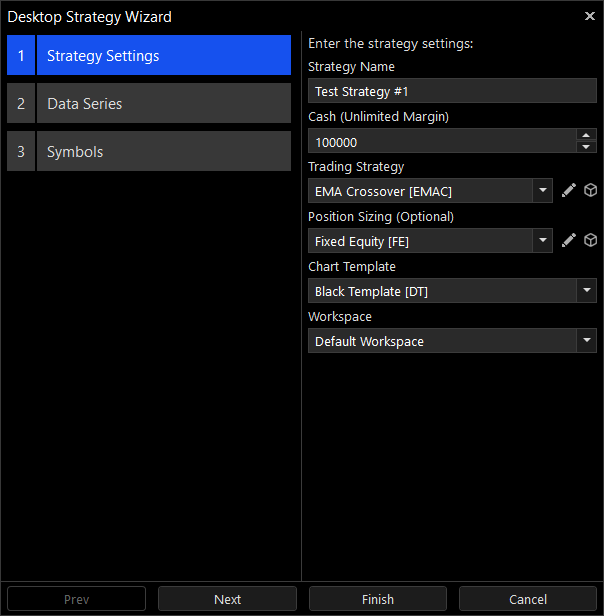604x616 pixels.
Task: Click the cube icon next to Position Sizing
Action: point(590,241)
